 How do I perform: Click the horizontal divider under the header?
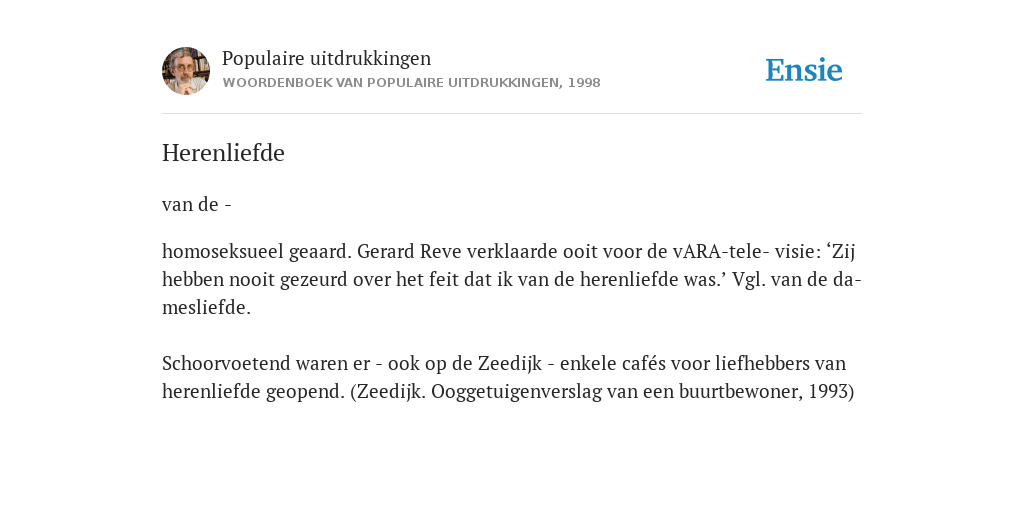coord(512,114)
